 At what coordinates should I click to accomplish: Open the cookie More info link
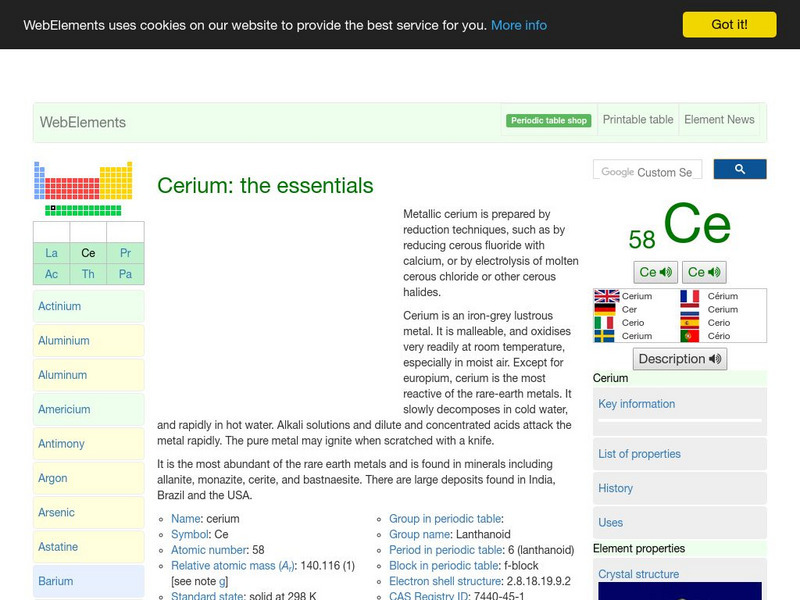pos(518,24)
